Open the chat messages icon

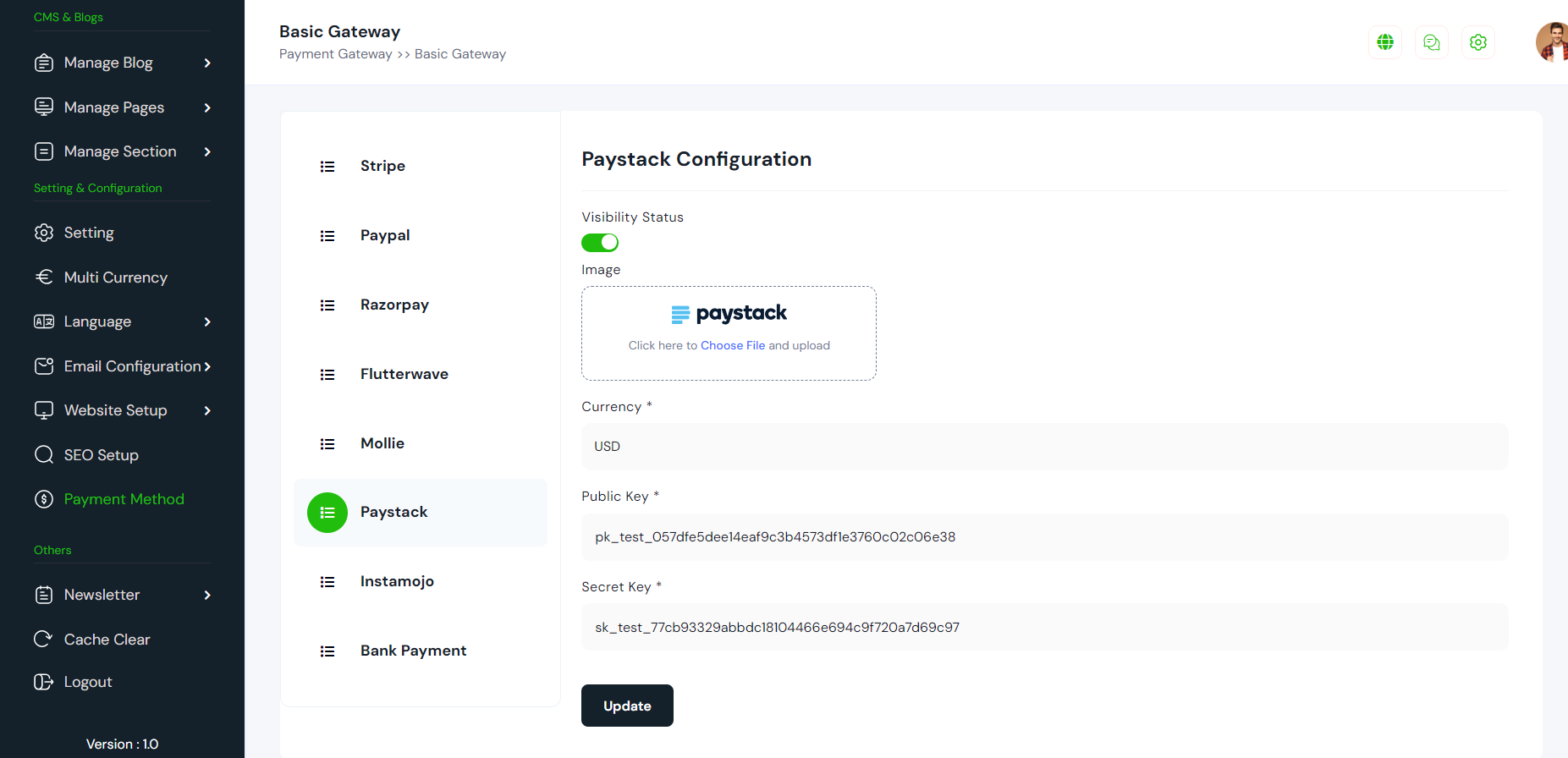[1432, 42]
